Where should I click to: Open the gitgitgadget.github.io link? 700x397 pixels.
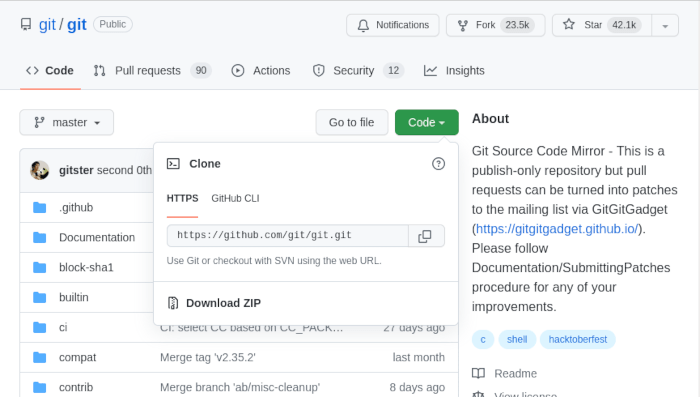coord(557,229)
